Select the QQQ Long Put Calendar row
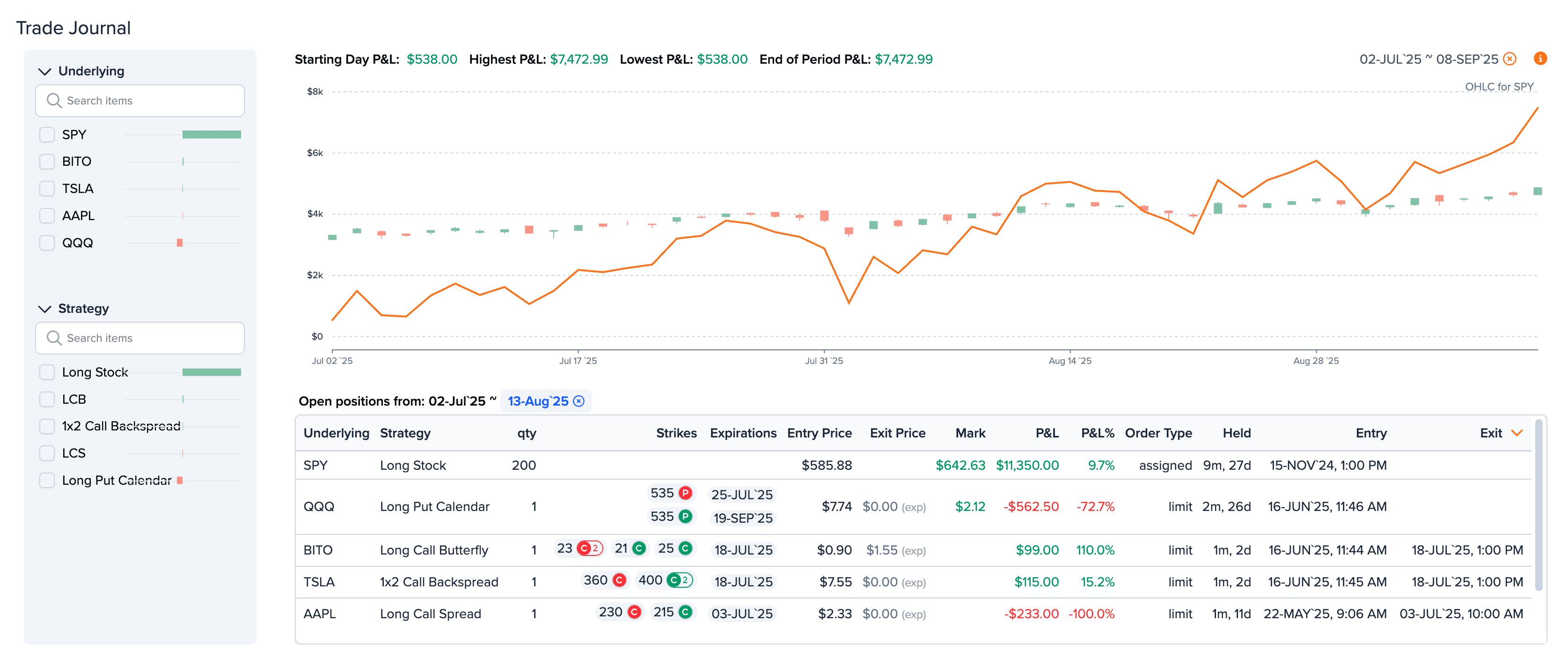The image size is (1568, 666). [x=913, y=506]
